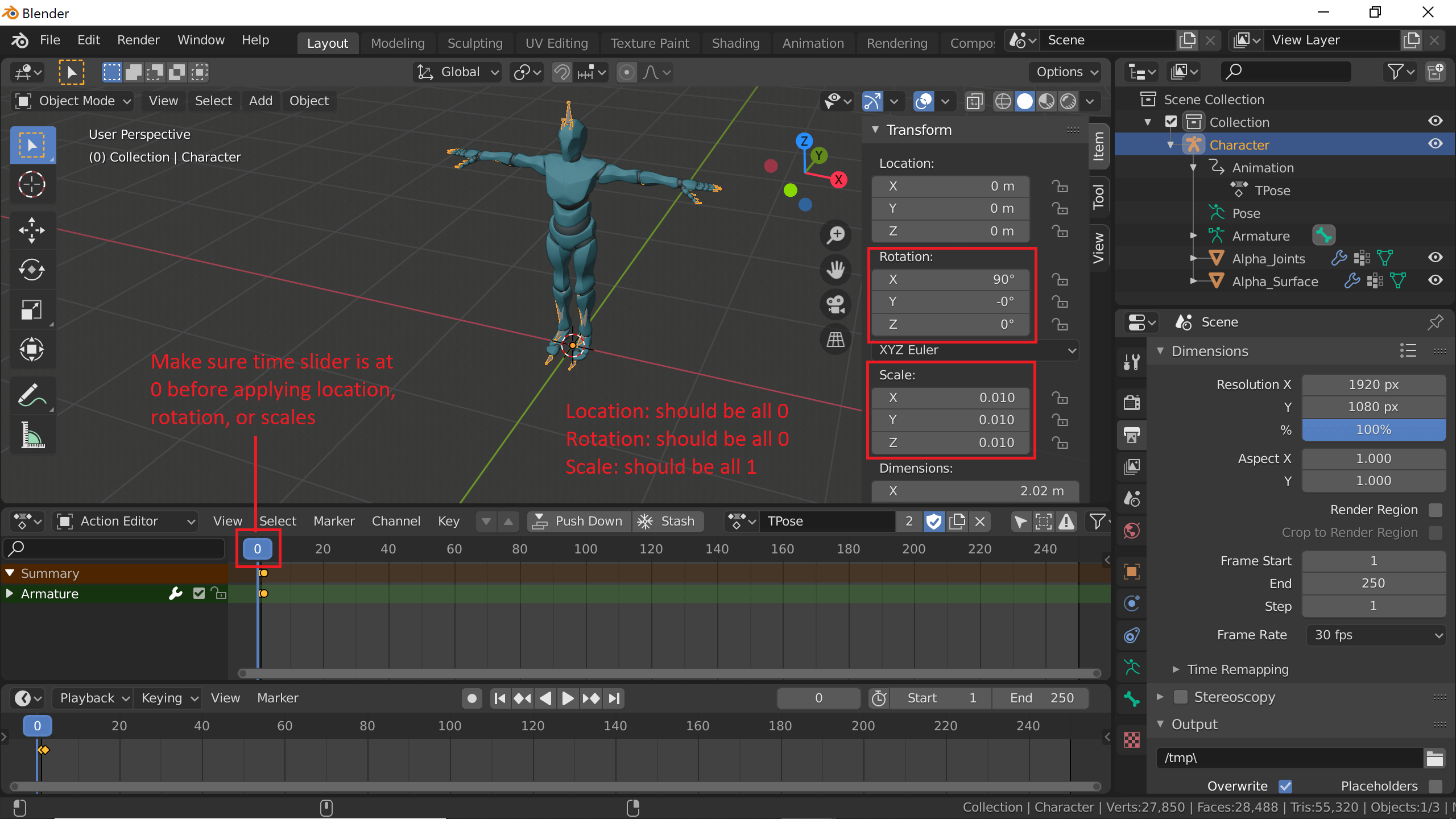This screenshot has width=1456, height=819.
Task: Open the Keying popover in timeline
Action: 169,698
